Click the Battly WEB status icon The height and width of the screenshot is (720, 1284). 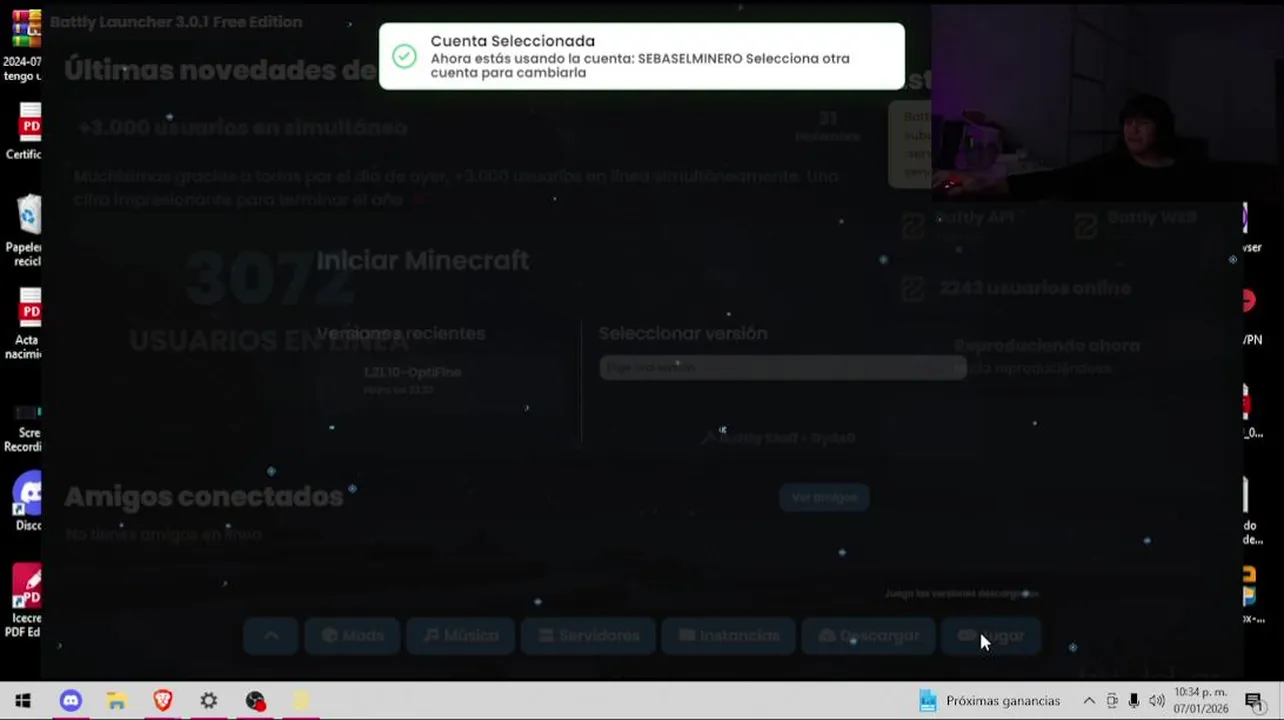pyautogui.click(x=1085, y=225)
